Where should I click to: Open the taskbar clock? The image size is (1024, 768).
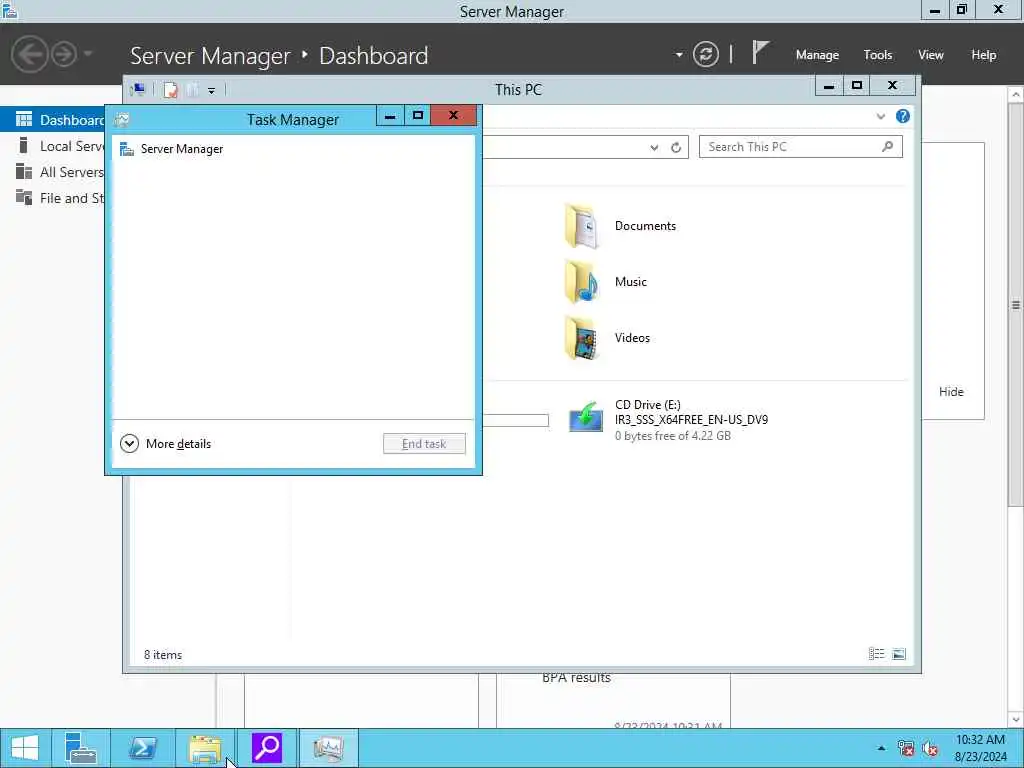coord(980,748)
